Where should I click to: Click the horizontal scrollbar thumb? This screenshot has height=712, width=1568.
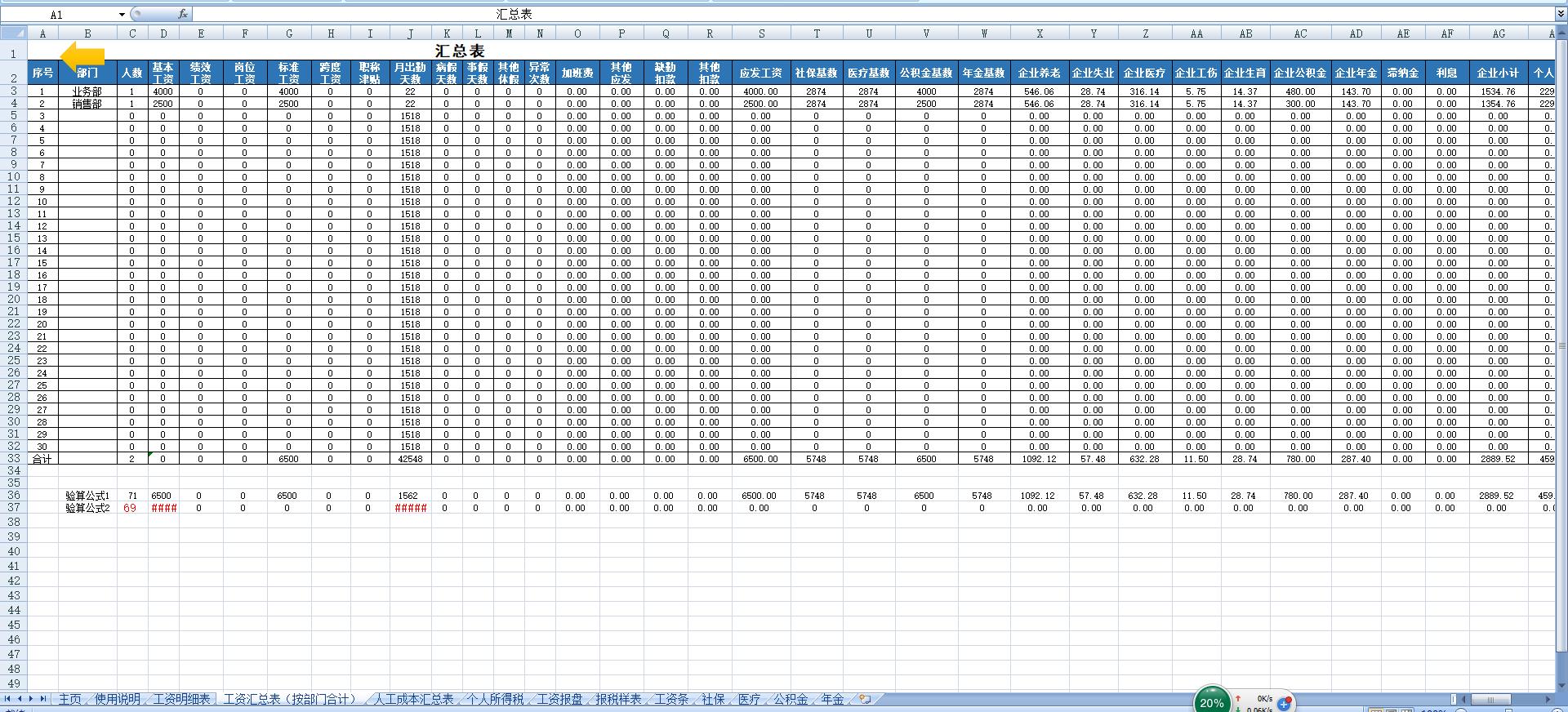click(x=1491, y=699)
